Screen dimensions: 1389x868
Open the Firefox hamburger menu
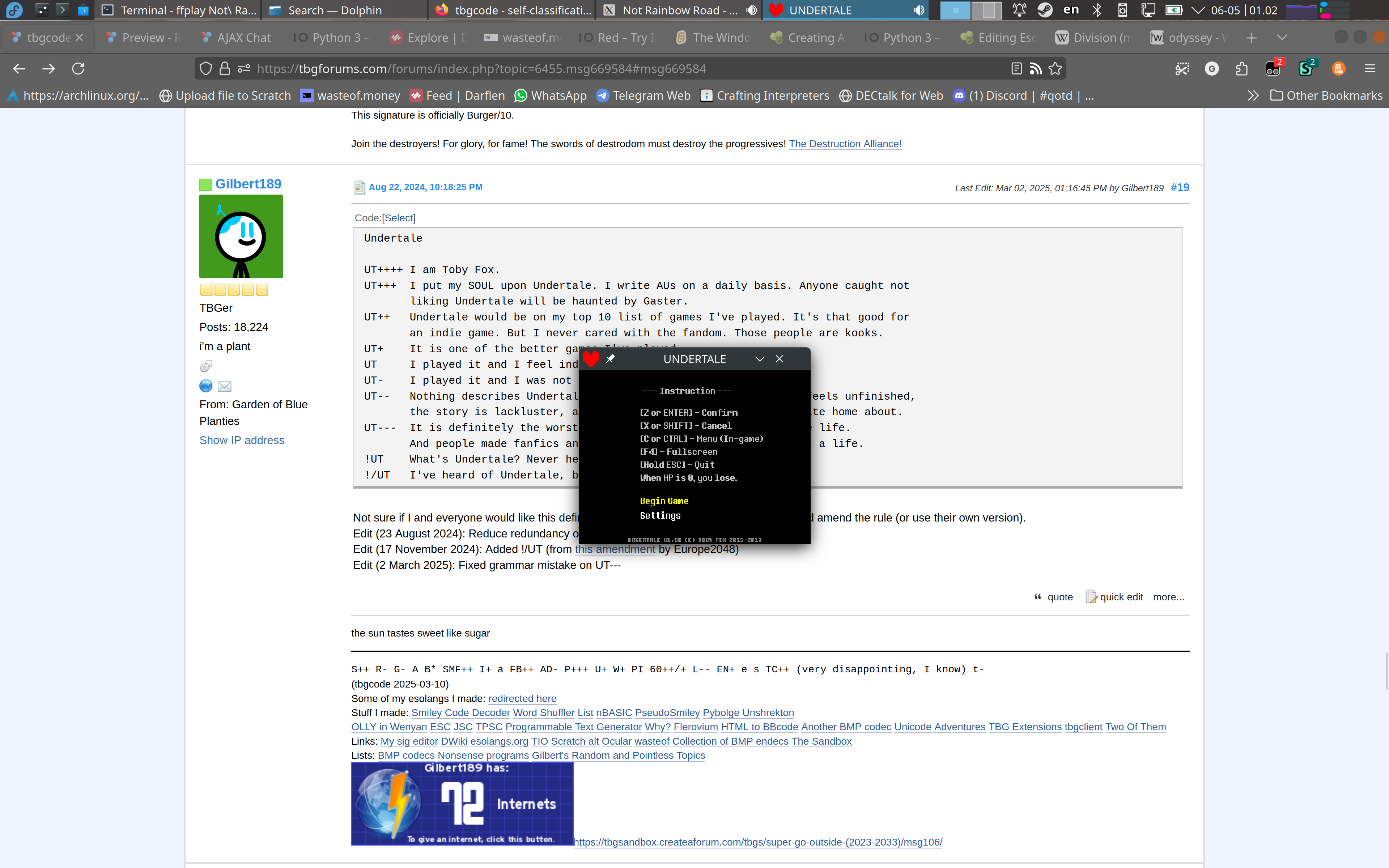[x=1370, y=69]
